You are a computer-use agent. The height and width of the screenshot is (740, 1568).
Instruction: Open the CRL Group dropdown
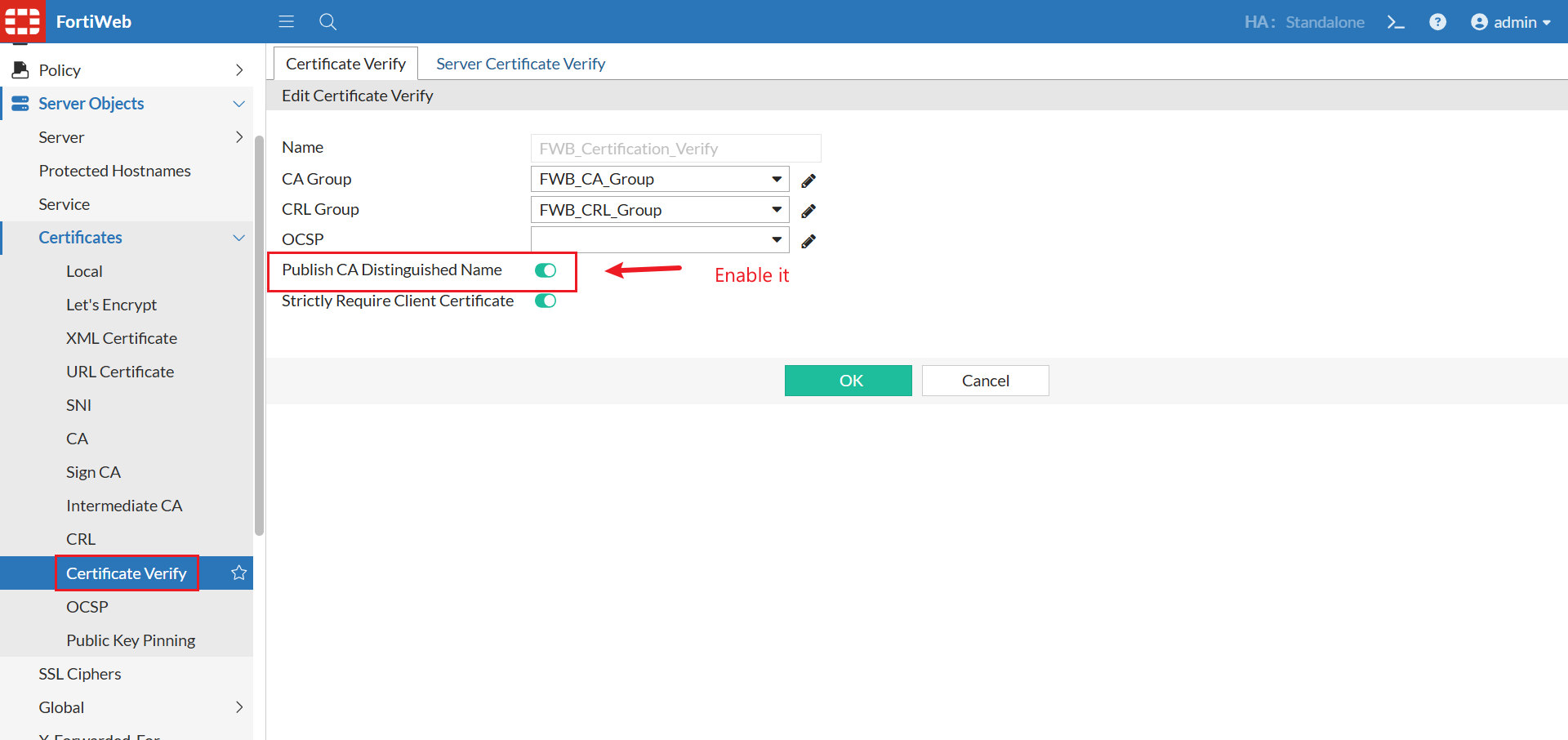click(x=660, y=210)
